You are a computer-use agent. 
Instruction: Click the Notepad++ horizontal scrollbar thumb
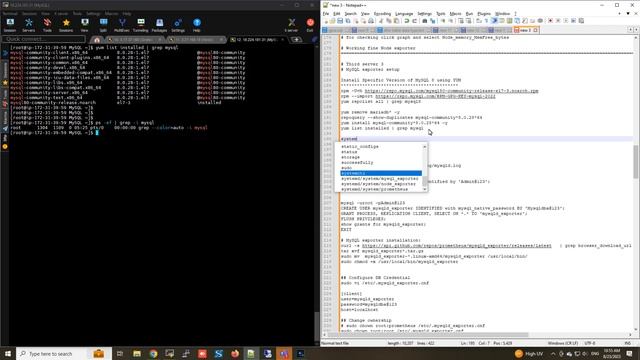pyautogui.click(x=428, y=335)
